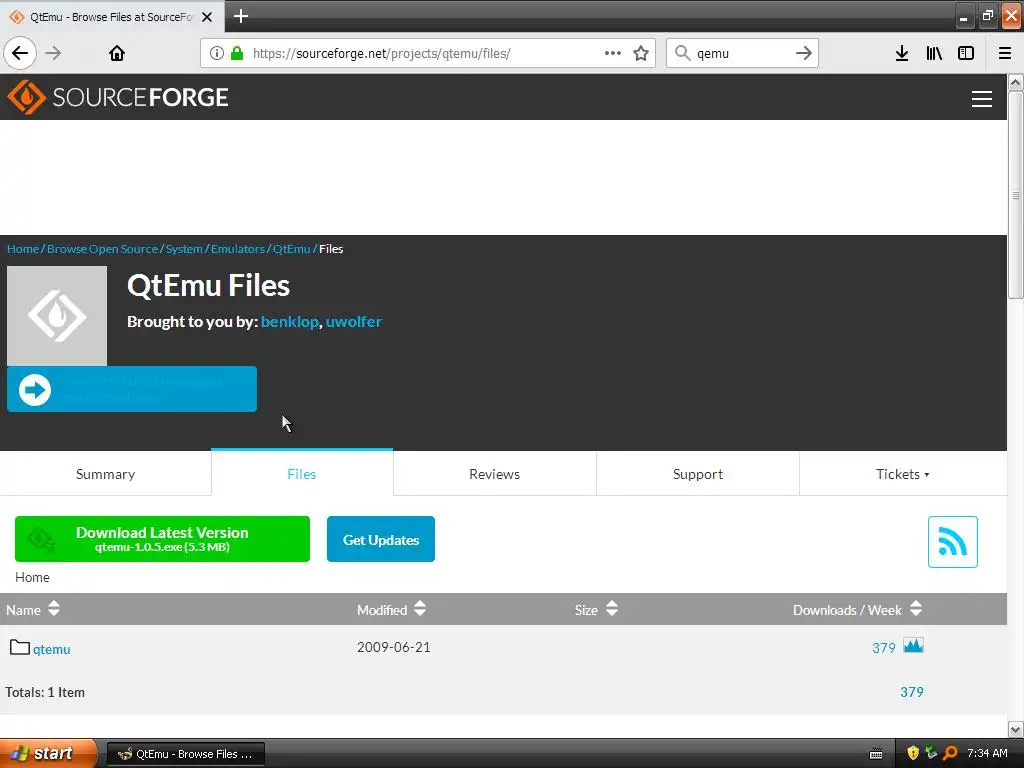Screen dimensions: 1024x768
Task: Open Emulators breadcrumb link
Action: coord(238,249)
